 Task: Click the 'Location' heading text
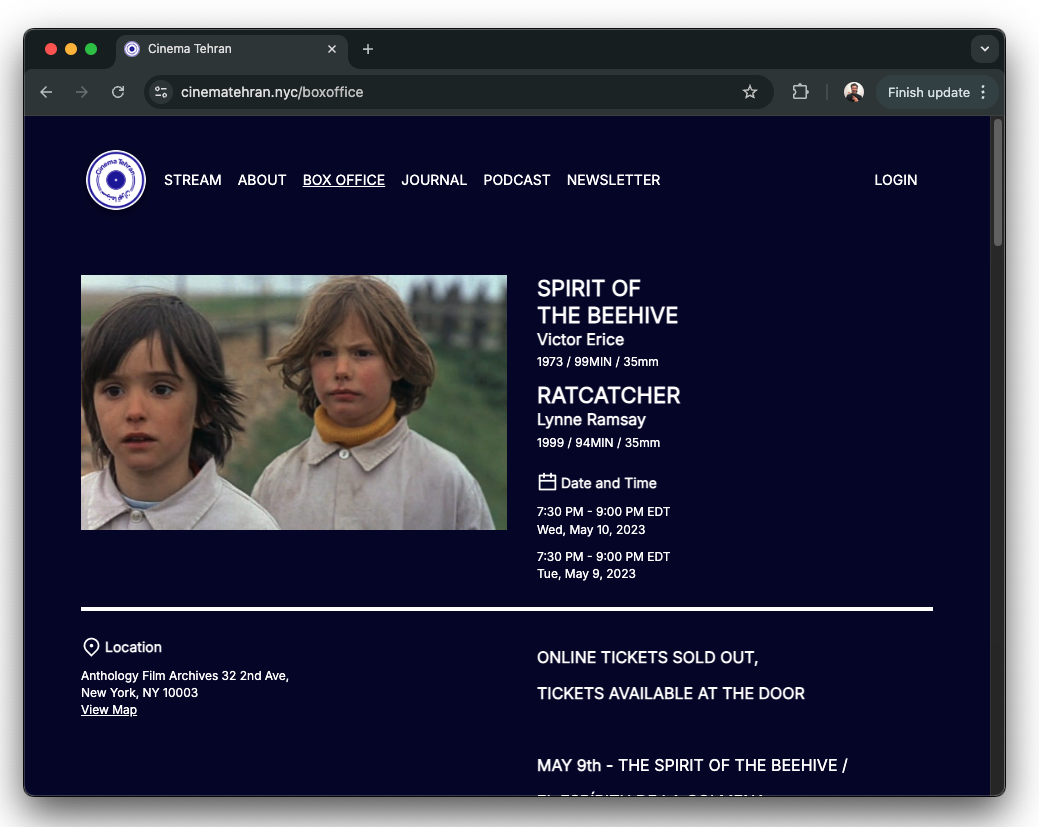coord(133,647)
